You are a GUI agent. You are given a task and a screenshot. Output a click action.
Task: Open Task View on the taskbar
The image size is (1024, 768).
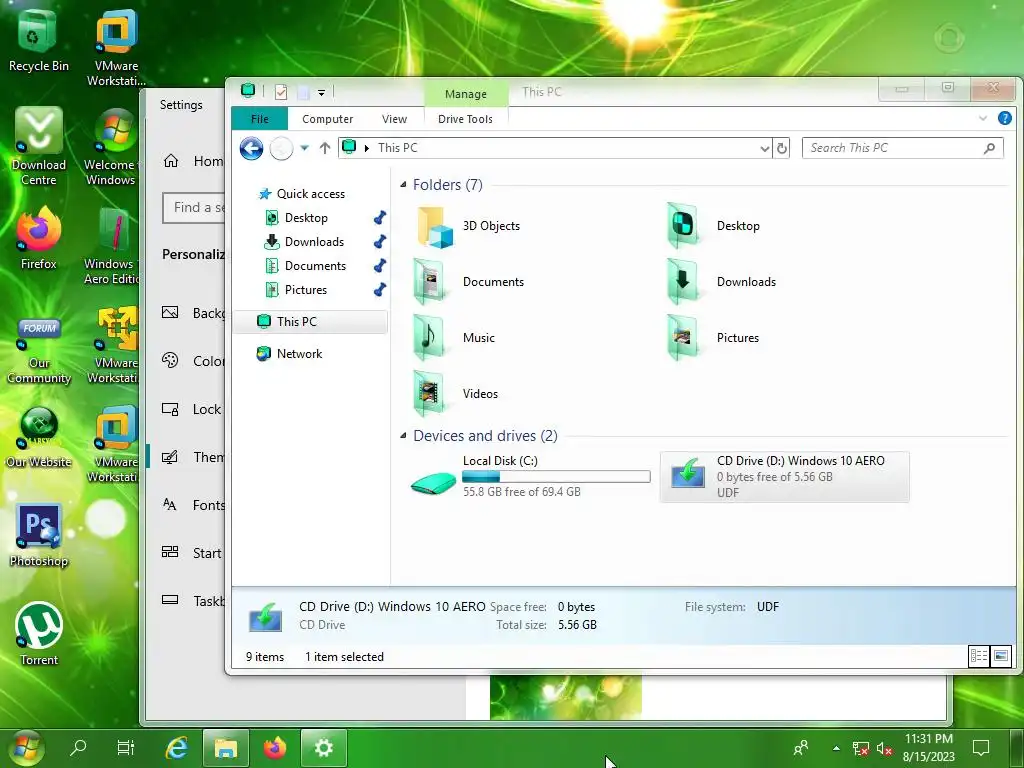point(125,747)
